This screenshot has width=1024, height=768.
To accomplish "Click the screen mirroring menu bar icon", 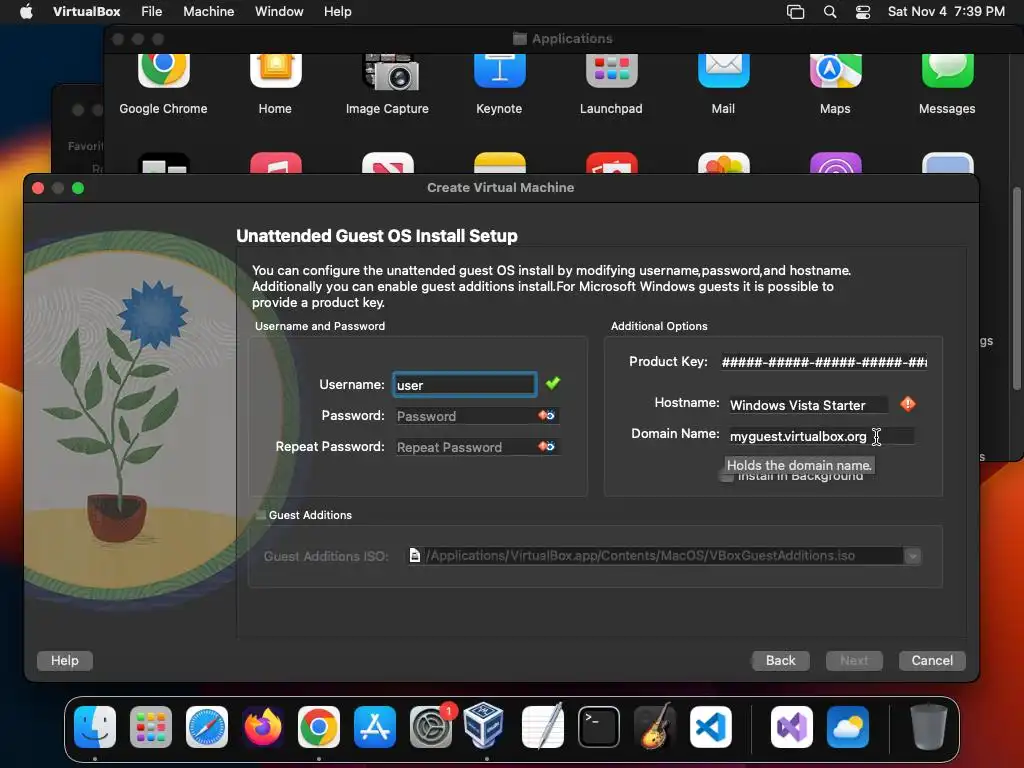I will [x=795, y=12].
